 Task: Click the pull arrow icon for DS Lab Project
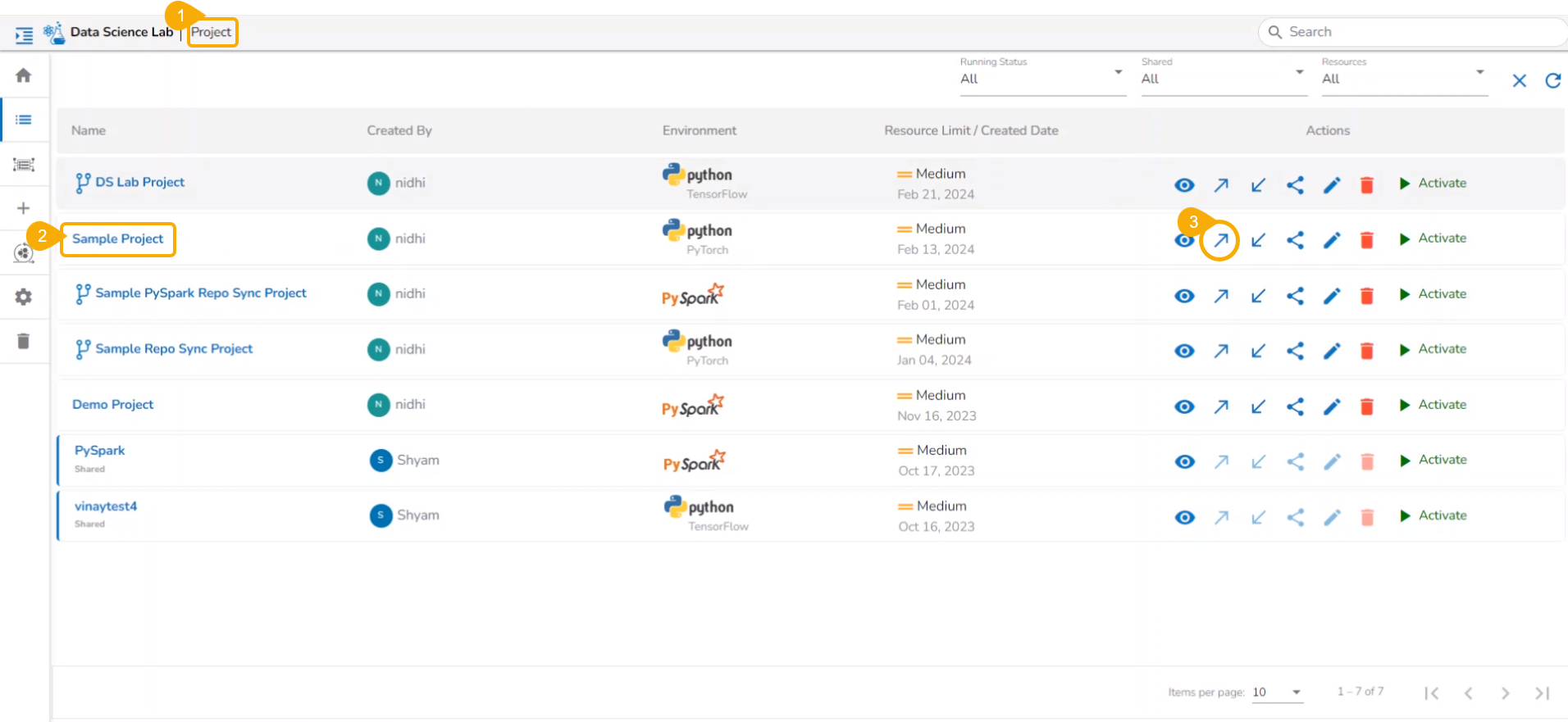[1257, 185]
